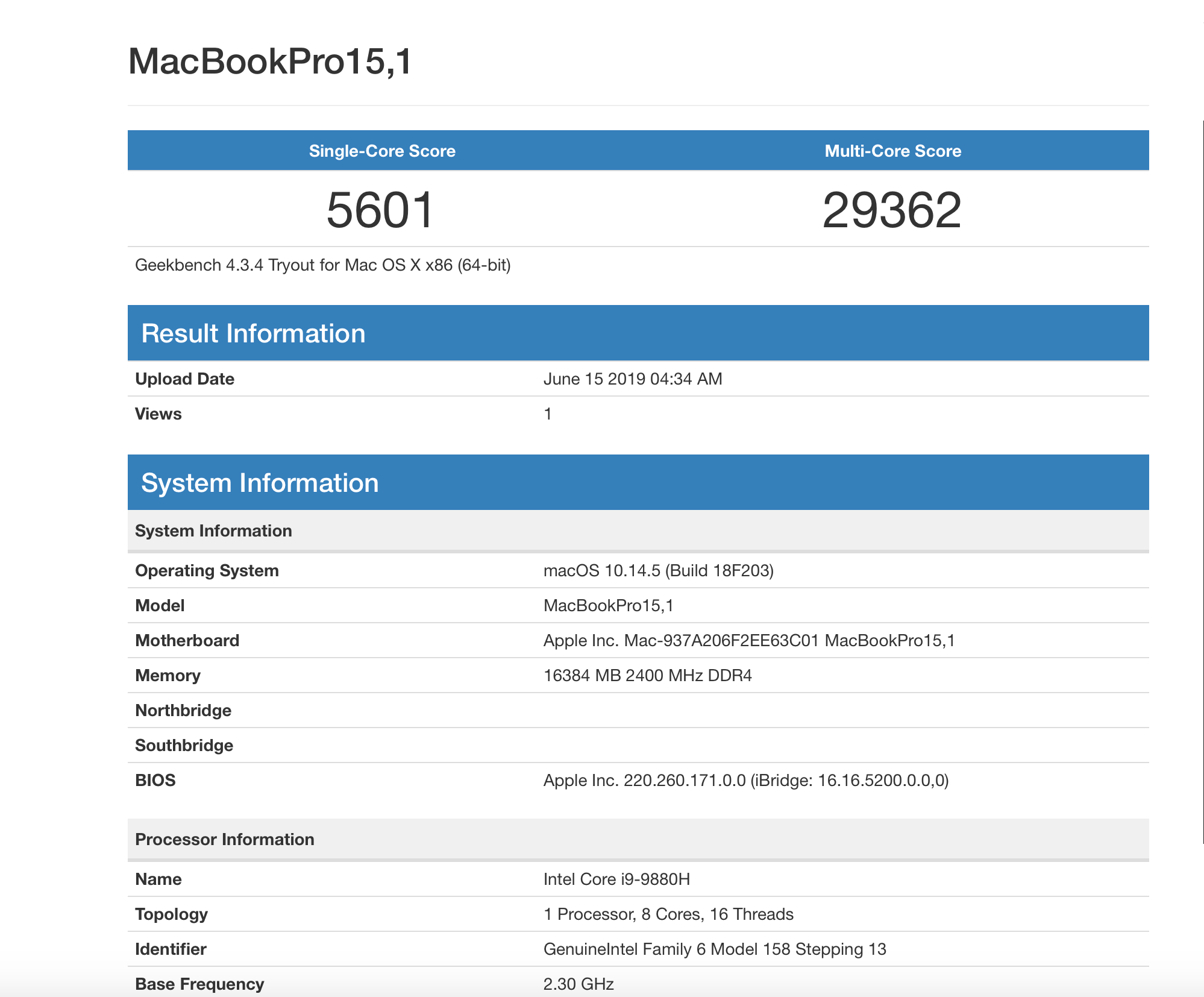Click the BIOS label
Screen dimensions: 1204x997
[x=155, y=781]
